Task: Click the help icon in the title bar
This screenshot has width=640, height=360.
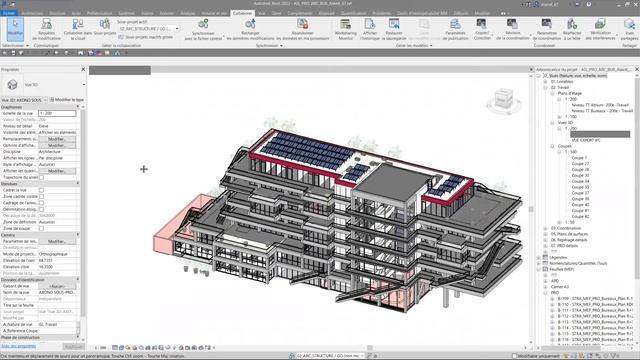Action: [589, 4]
